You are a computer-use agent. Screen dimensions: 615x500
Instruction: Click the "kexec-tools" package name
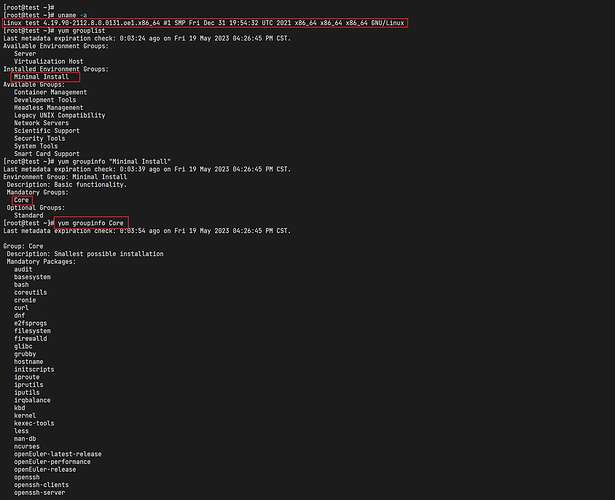(35, 422)
